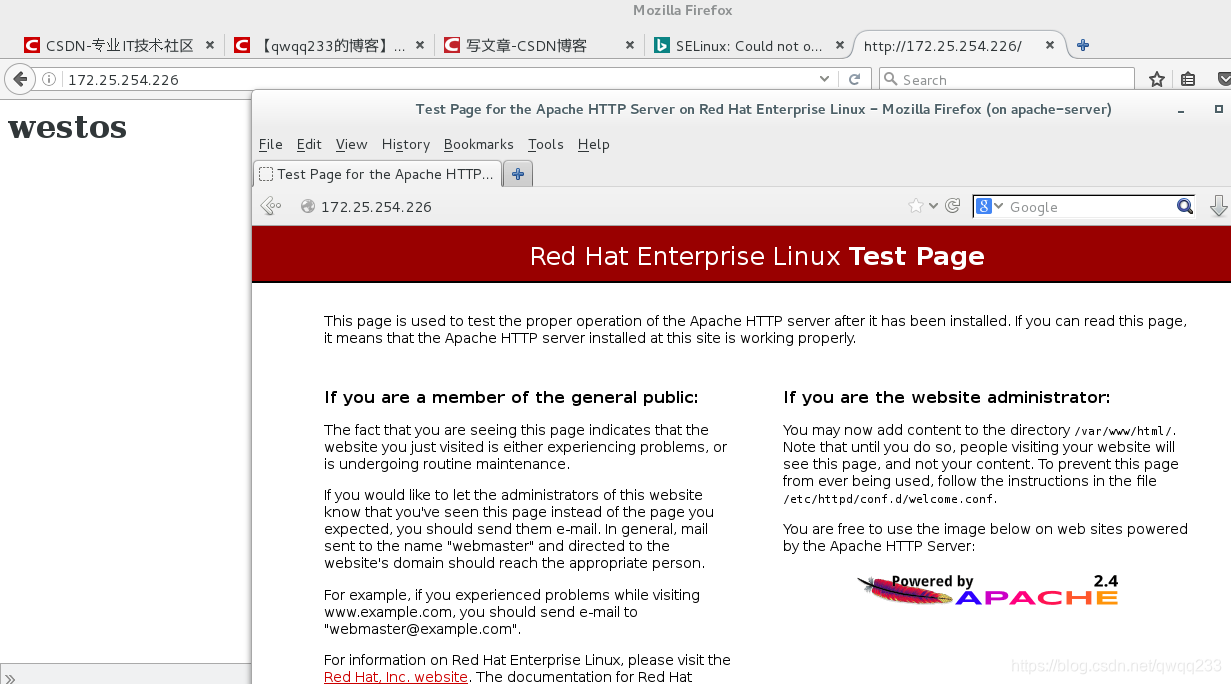Show bookmarks list icon in outer Firefox

pyautogui.click(x=1188, y=79)
